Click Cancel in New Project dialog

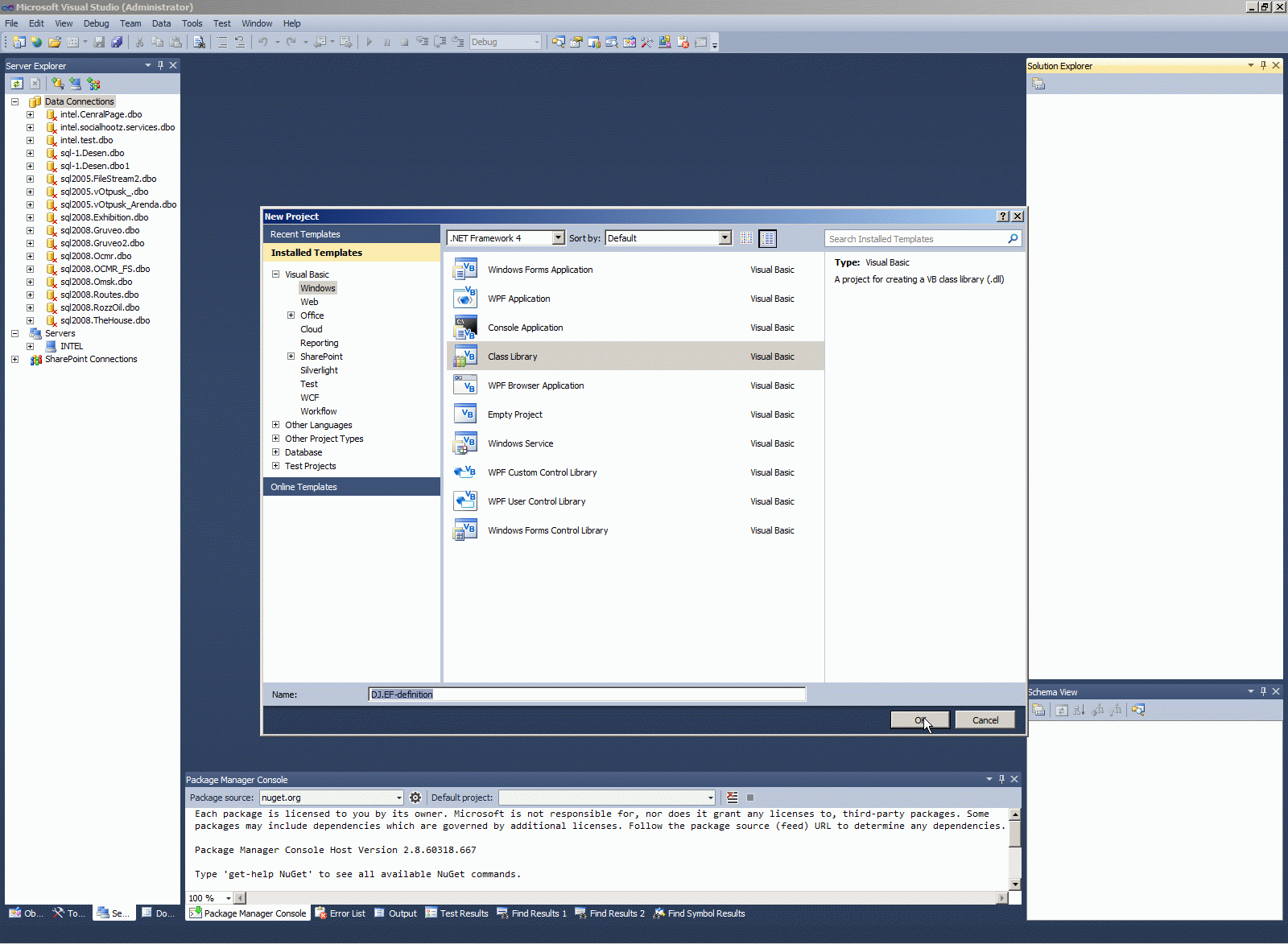[985, 720]
